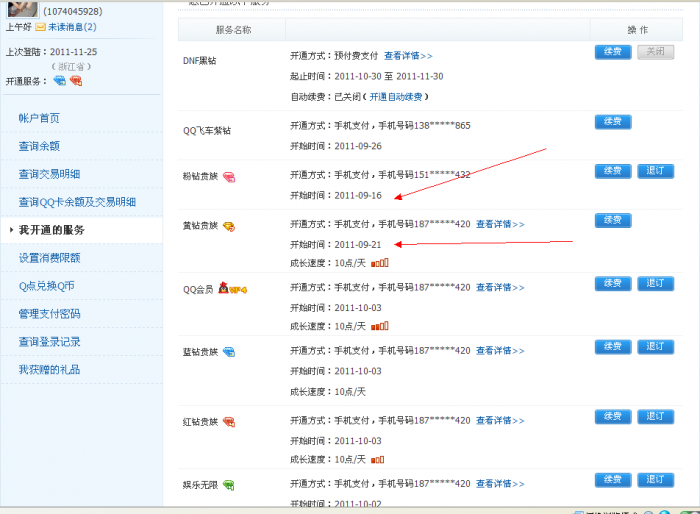
Task: Click 起止时间 2011-10-30 至 2011-11-30 text
Action: pyautogui.click(x=367, y=76)
